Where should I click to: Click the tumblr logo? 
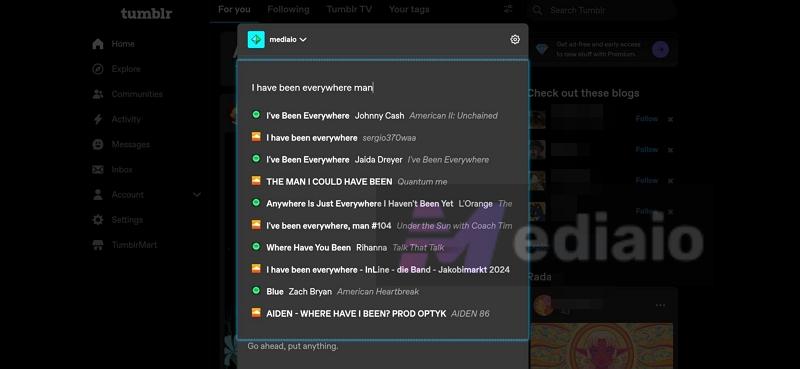pyautogui.click(x=146, y=13)
